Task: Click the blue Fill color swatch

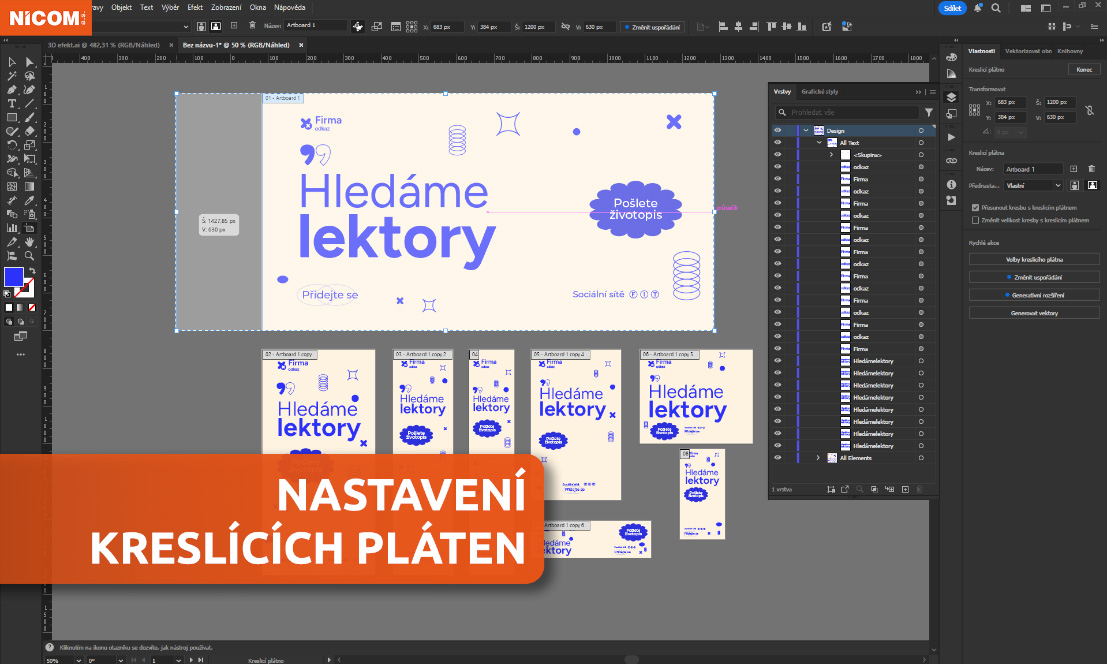Action: pos(13,277)
